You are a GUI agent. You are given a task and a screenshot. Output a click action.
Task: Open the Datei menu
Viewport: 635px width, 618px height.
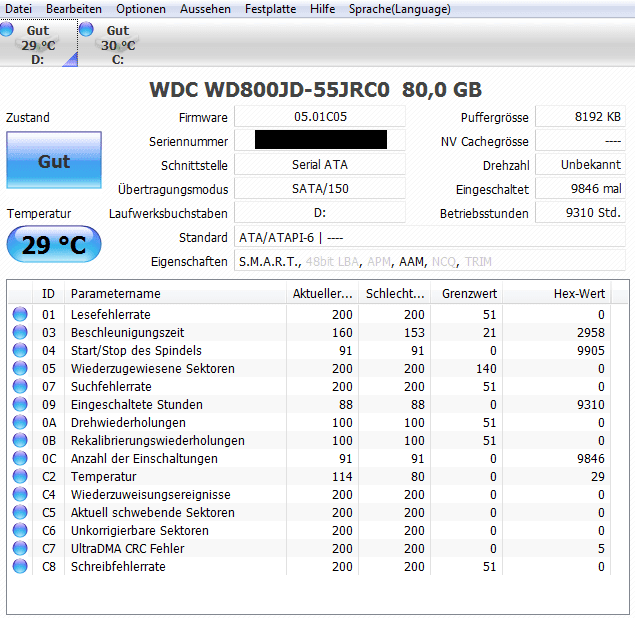point(18,9)
